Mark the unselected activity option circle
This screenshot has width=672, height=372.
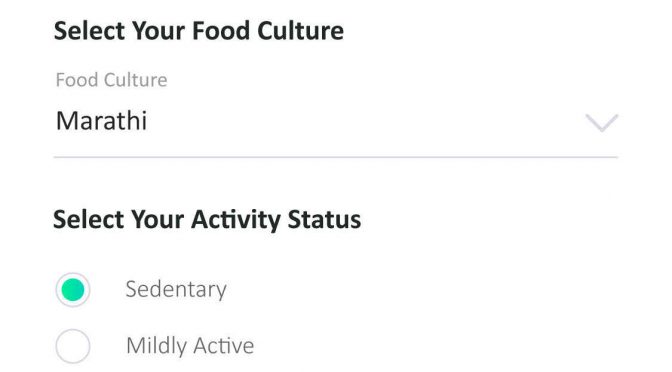(73, 346)
